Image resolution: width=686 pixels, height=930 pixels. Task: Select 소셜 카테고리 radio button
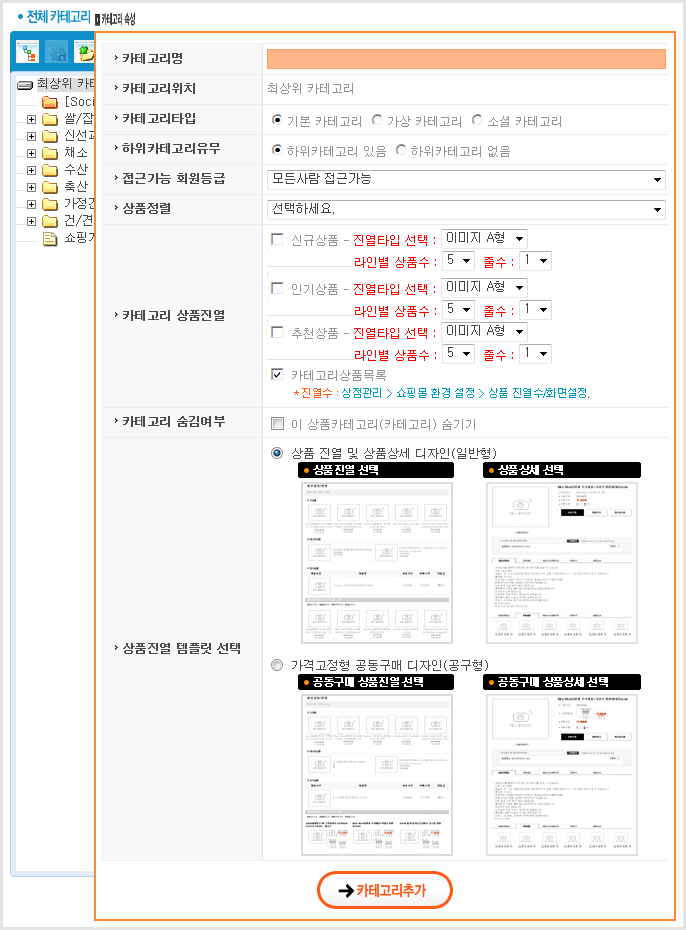477,120
